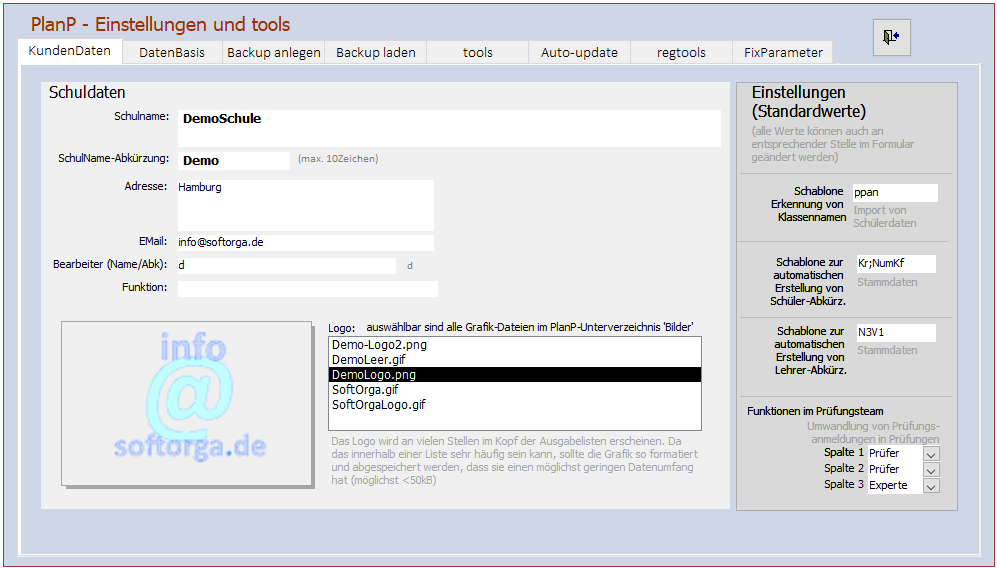Expand the Spalte 1 dropdown

(x=931, y=454)
